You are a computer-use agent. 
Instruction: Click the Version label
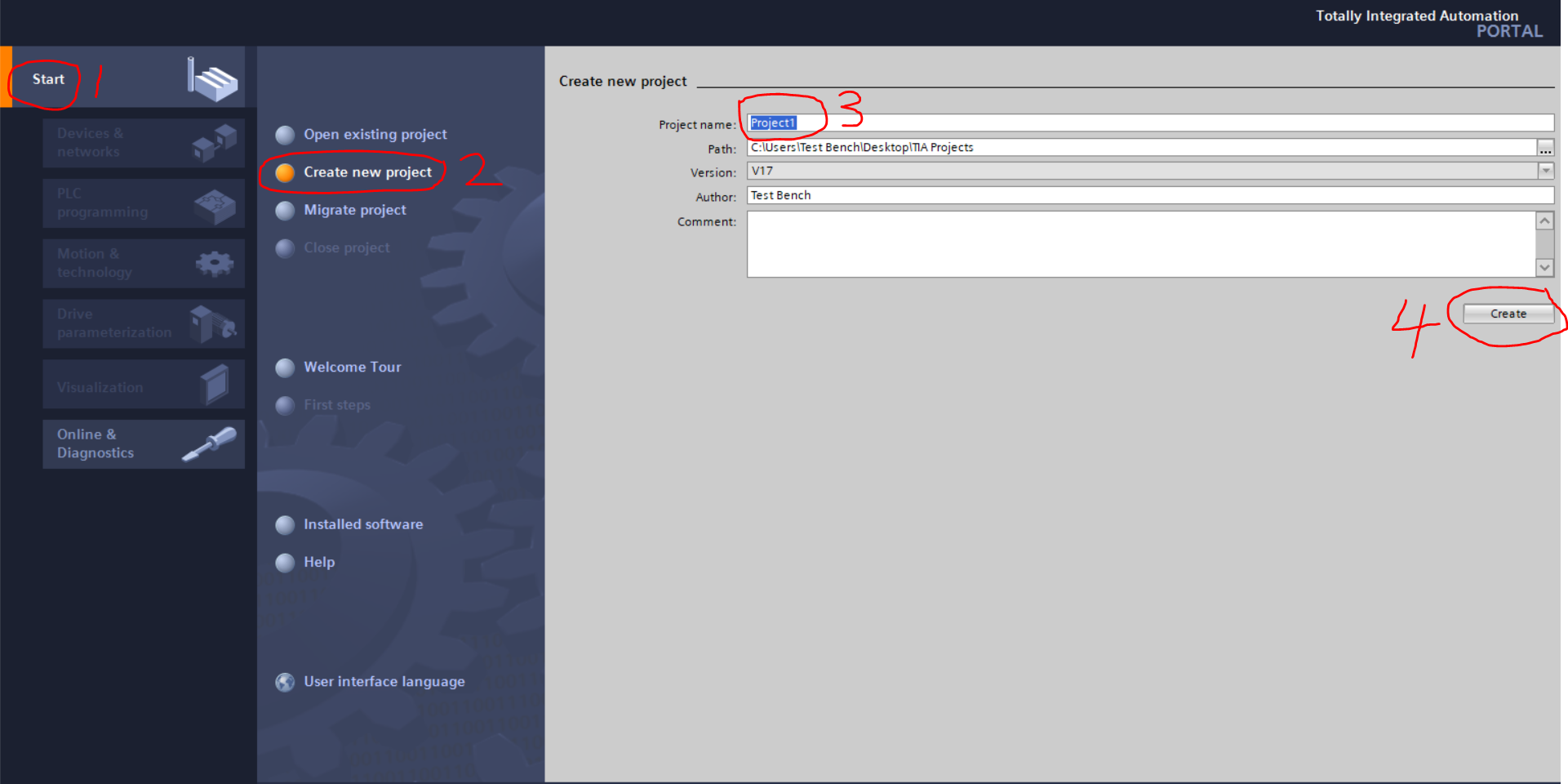(713, 172)
